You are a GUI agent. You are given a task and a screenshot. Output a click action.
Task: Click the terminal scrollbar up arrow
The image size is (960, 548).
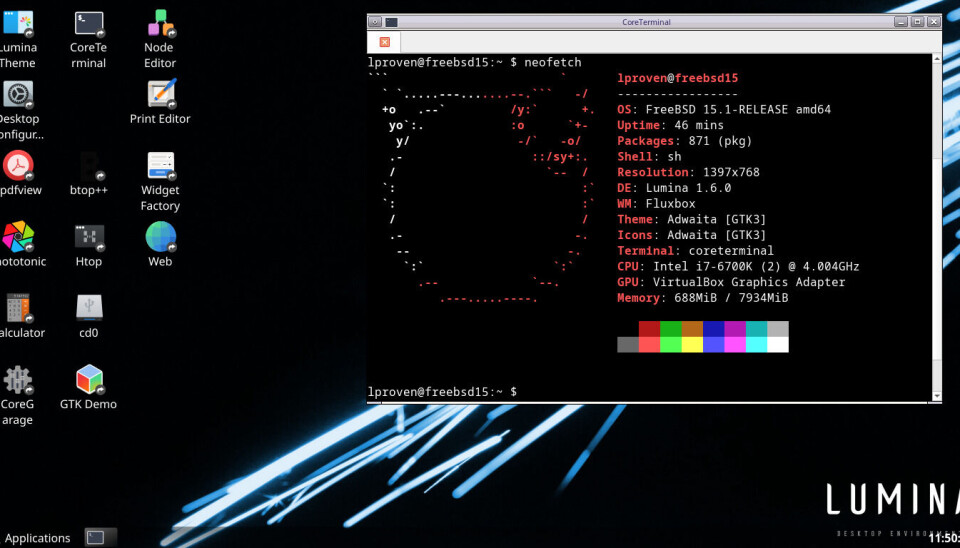[x=936, y=59]
